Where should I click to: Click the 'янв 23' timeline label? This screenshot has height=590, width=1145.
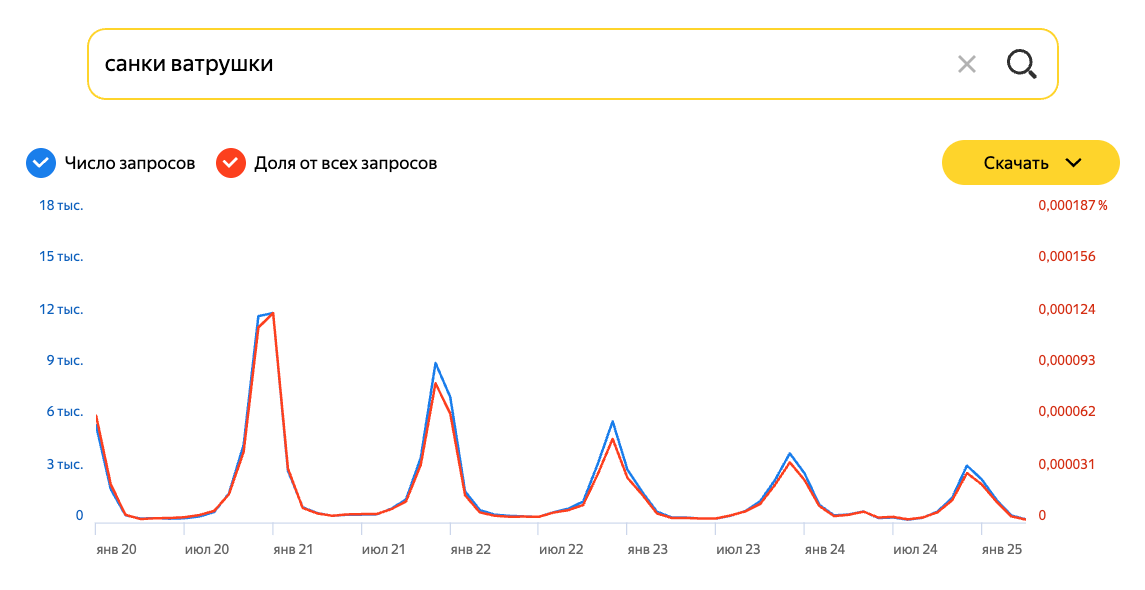647,549
